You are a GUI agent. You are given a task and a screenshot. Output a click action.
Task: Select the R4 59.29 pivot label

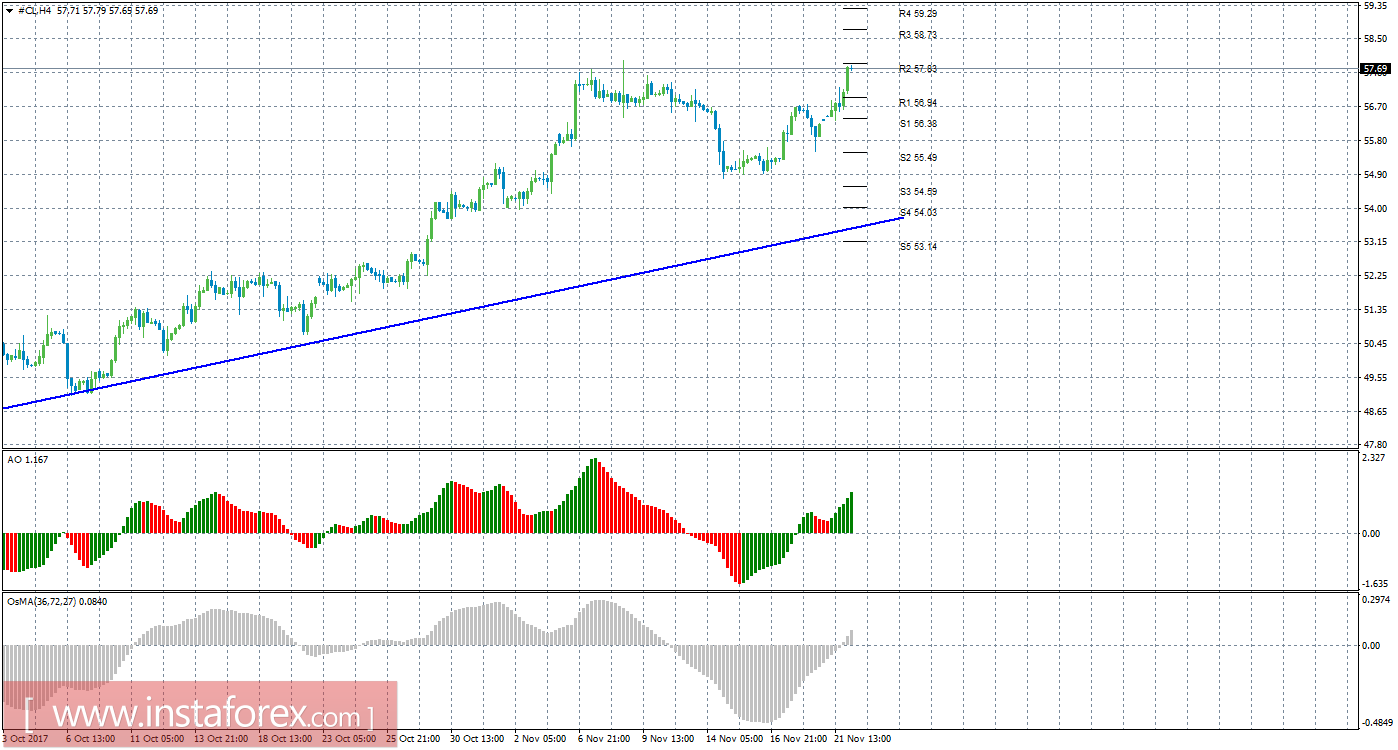click(x=918, y=14)
